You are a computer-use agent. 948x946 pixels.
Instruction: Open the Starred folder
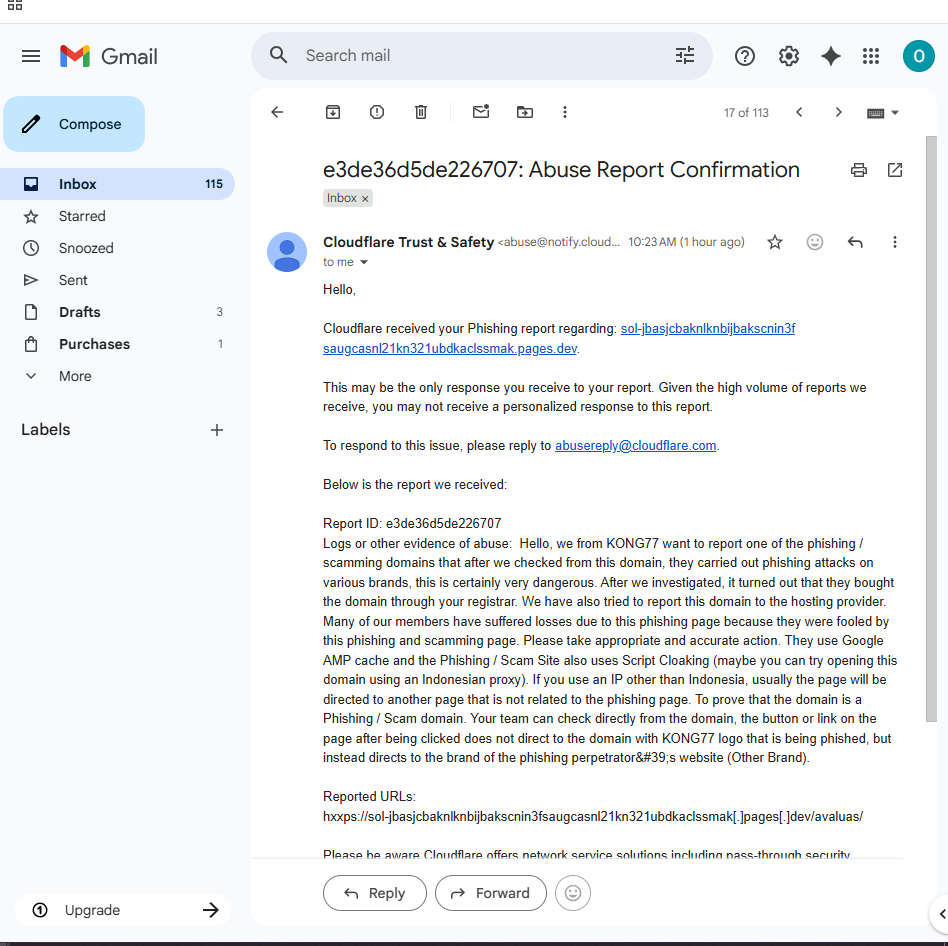(117, 216)
